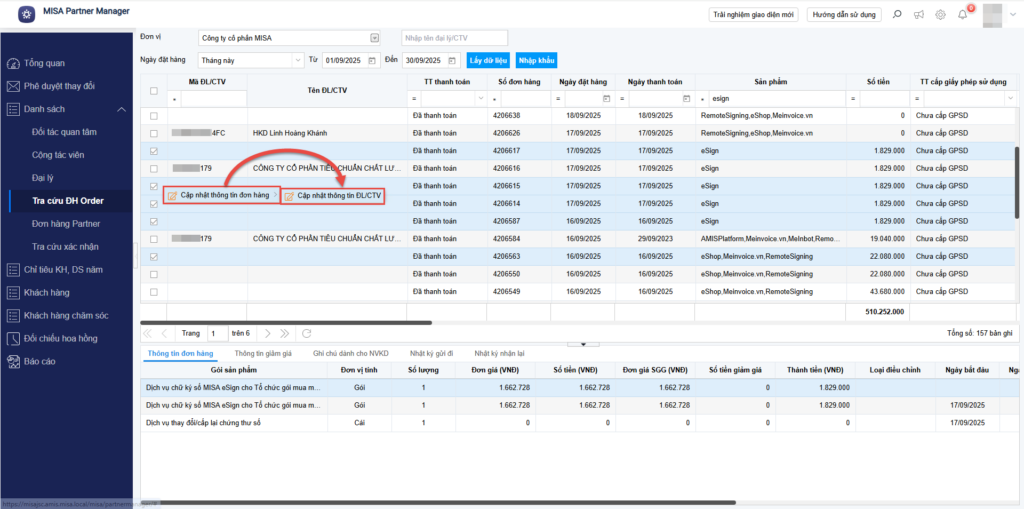Open the search magnifier icon in header
Viewport: 1024px width, 509px height.
(896, 15)
